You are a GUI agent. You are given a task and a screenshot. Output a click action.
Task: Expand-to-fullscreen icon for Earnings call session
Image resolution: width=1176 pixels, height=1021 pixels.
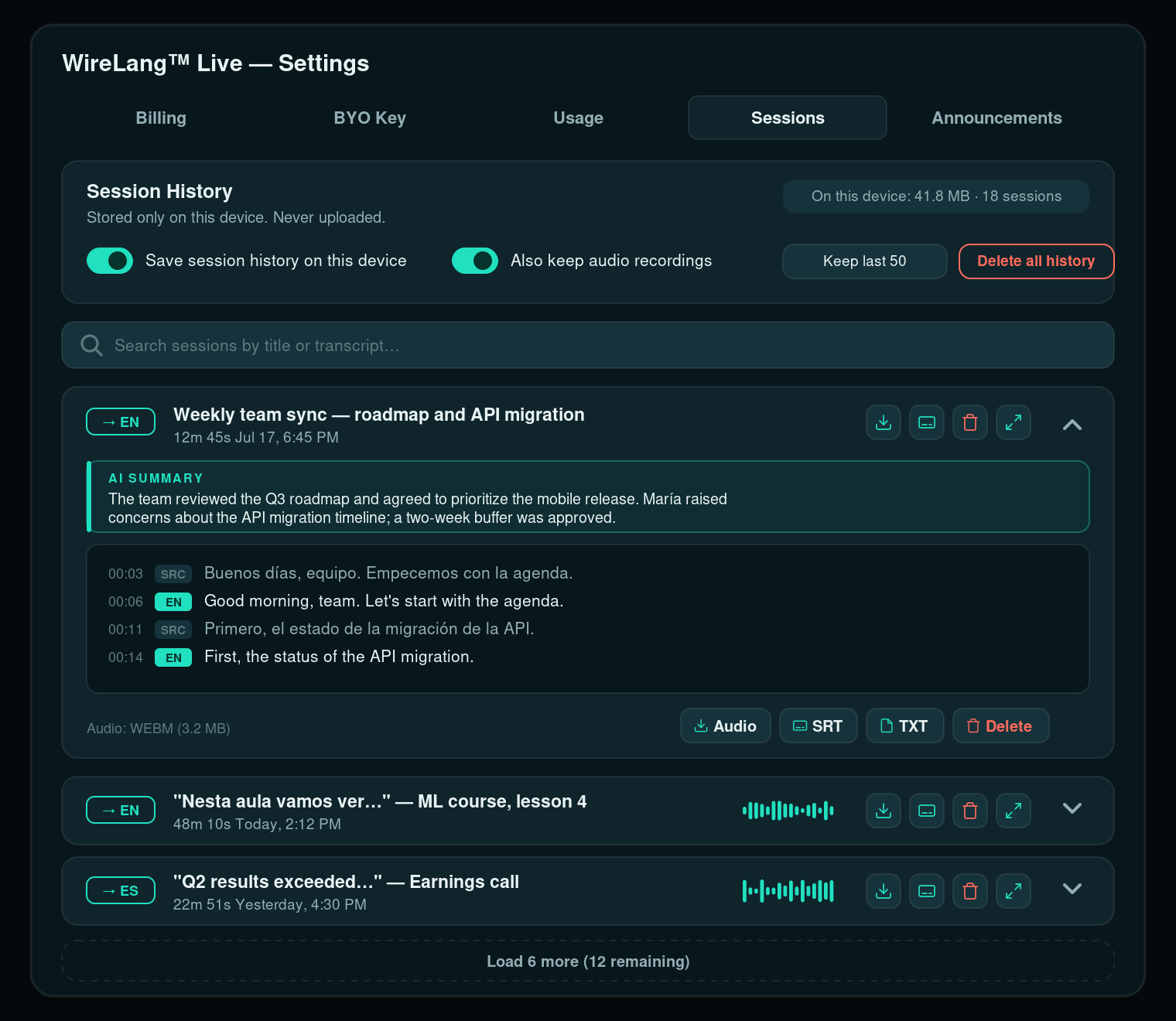pos(1014,891)
